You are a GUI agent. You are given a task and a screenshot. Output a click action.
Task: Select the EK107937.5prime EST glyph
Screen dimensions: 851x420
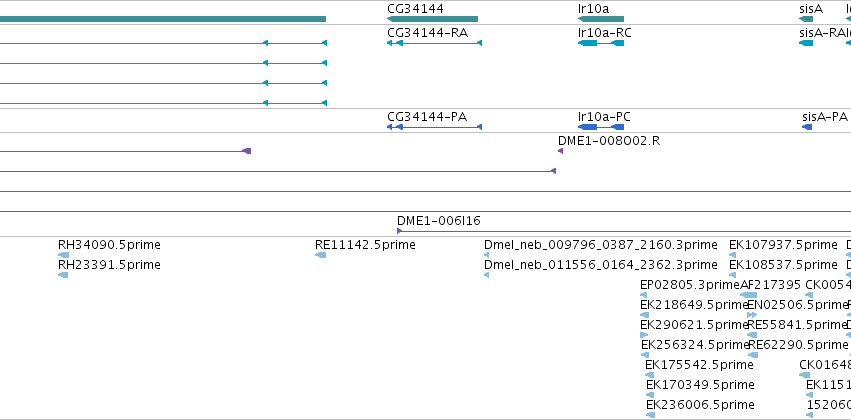pos(733,255)
